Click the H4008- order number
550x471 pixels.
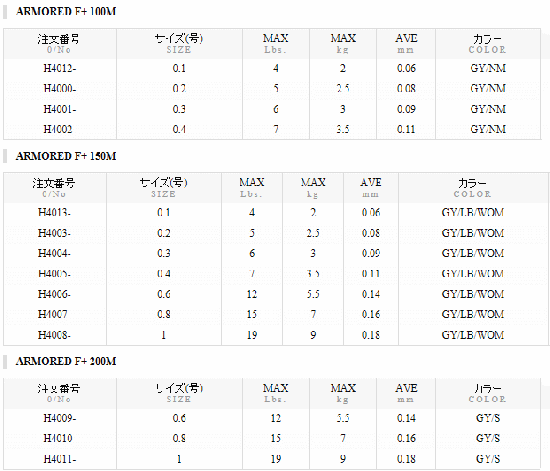tap(54, 335)
